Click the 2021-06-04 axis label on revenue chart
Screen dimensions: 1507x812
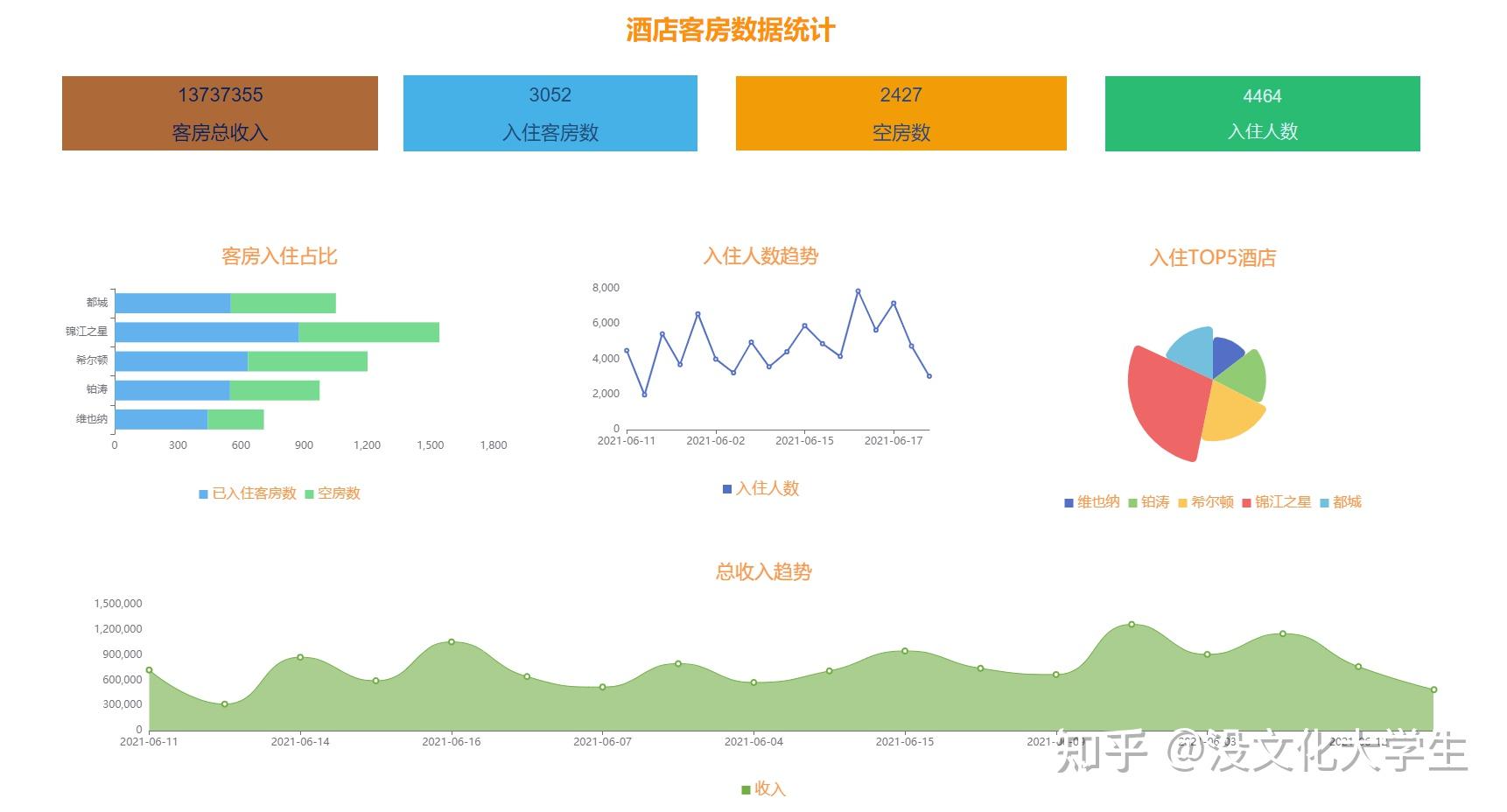[753, 742]
